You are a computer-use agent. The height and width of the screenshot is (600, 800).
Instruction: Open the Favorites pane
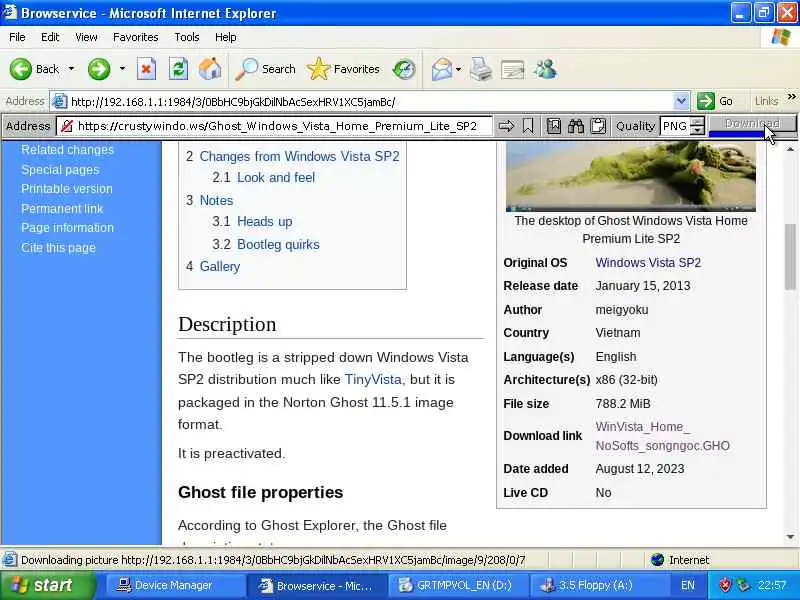tap(343, 69)
